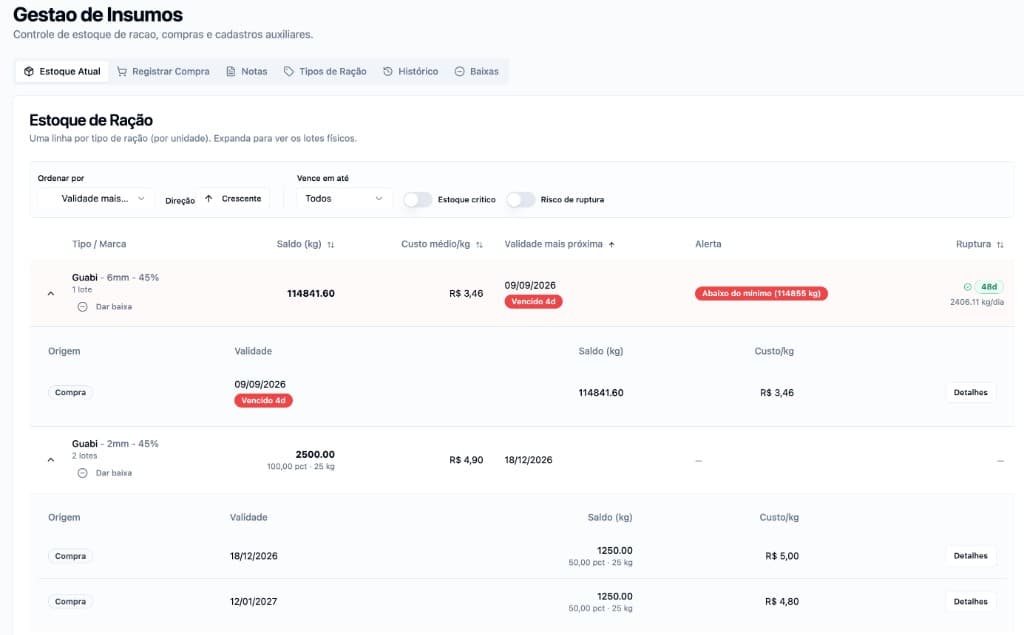The image size is (1024, 635).
Task: Collapse the Guabi 2mm row
Action: pyautogui.click(x=51, y=460)
